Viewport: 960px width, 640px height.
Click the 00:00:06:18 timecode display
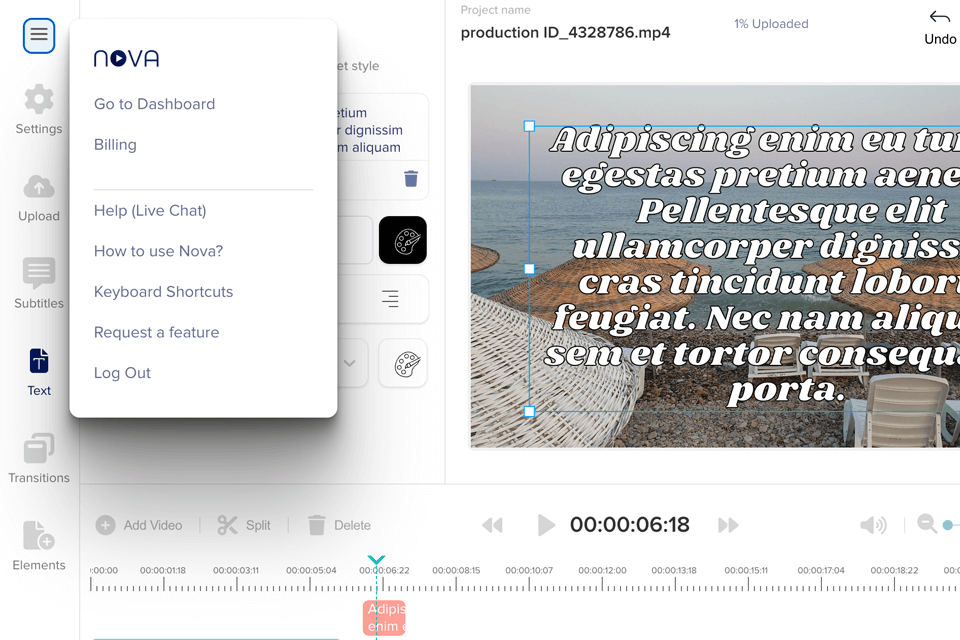pos(629,525)
